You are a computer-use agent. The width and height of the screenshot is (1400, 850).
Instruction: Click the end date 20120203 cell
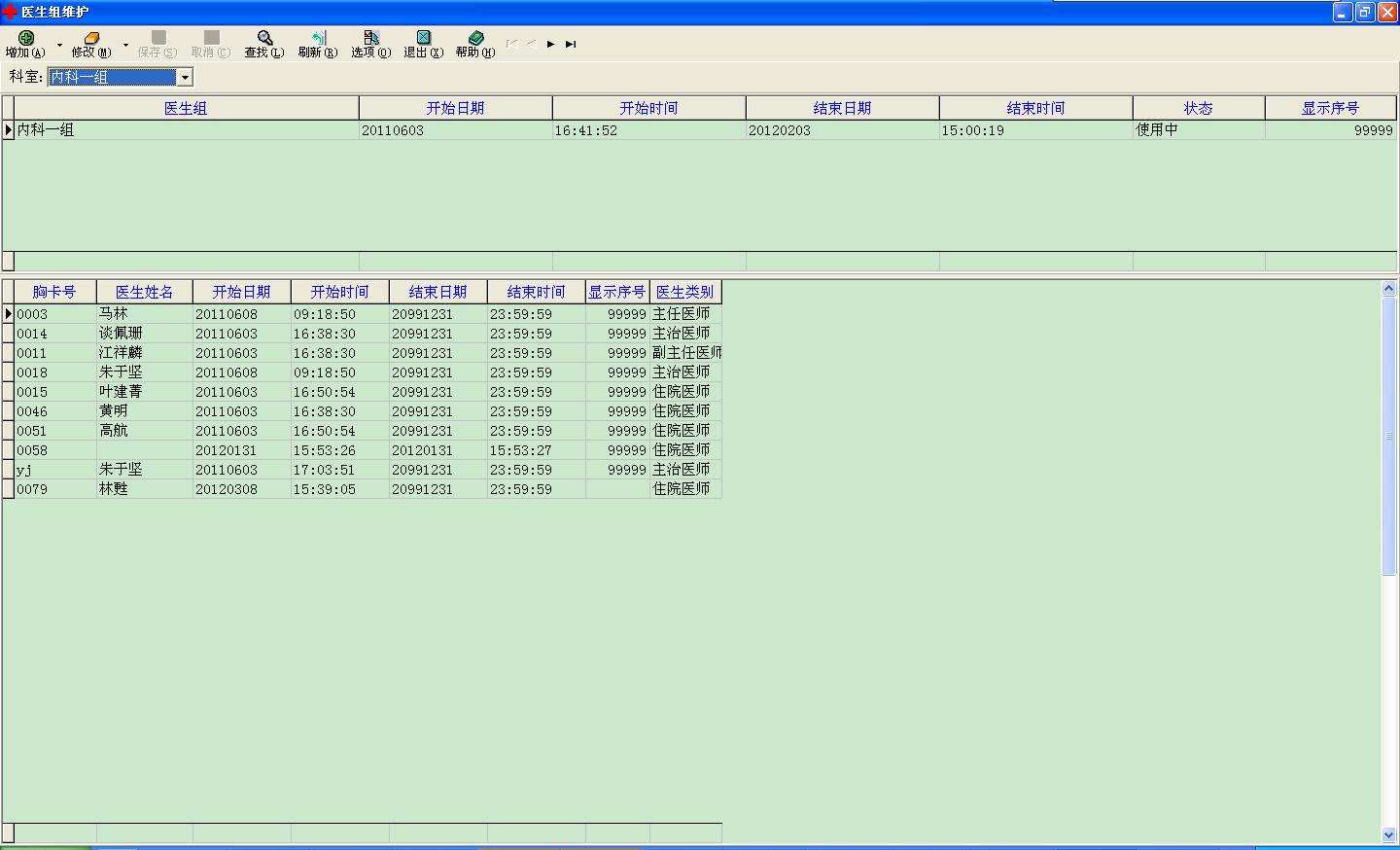[842, 129]
